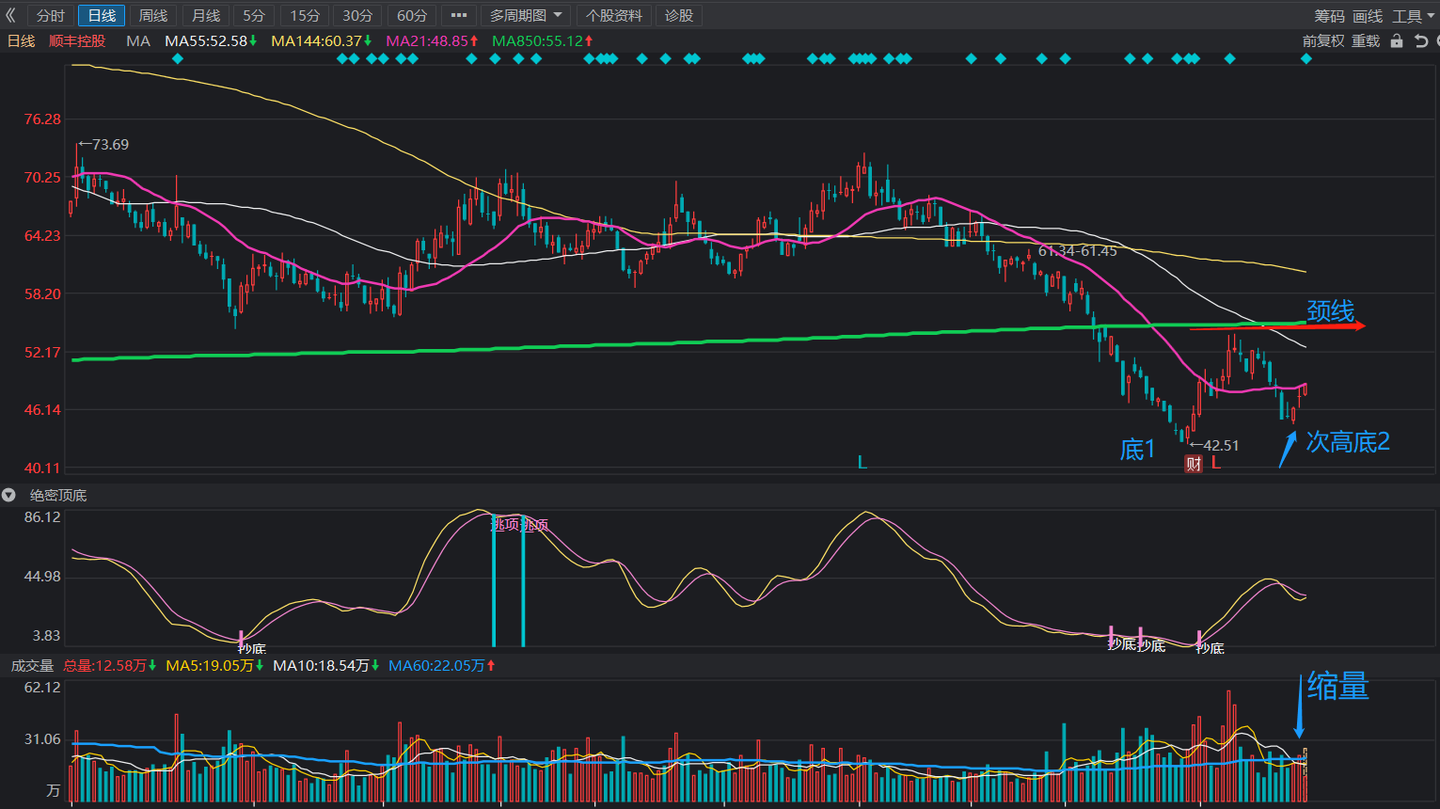1440x809 pixels.
Task: Open the 月线 monthly chart tab
Action: 206,16
